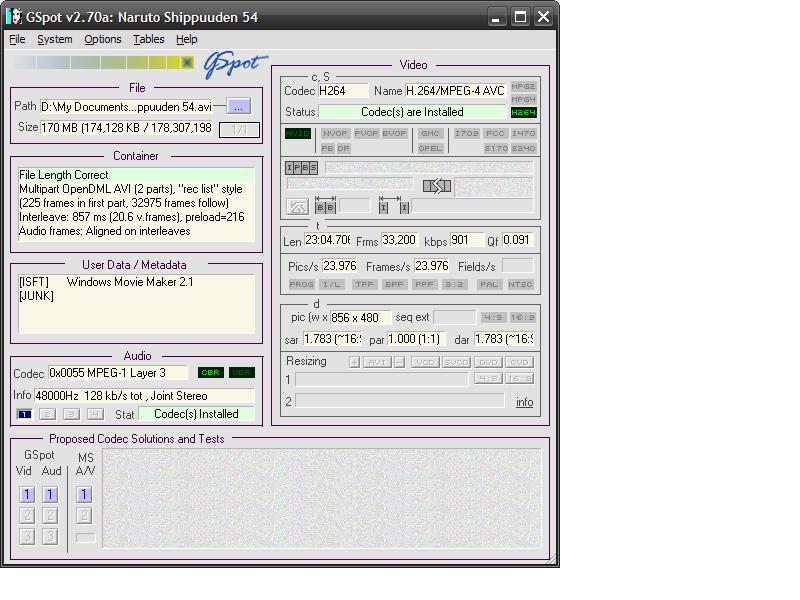This screenshot has width=800, height=600.
Task: Click the PROG scan indicator
Action: tap(301, 284)
